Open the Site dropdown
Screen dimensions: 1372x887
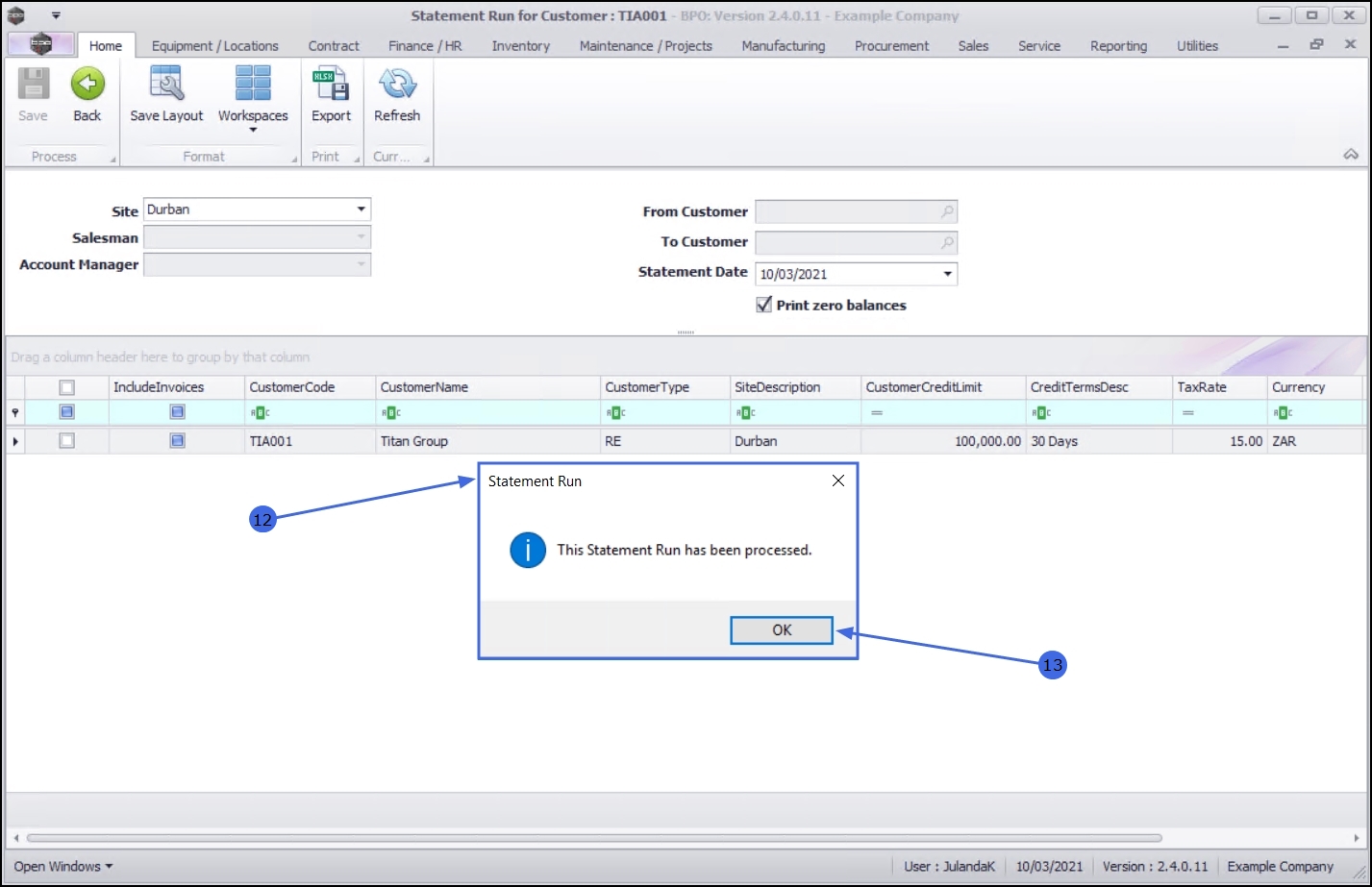(x=361, y=209)
